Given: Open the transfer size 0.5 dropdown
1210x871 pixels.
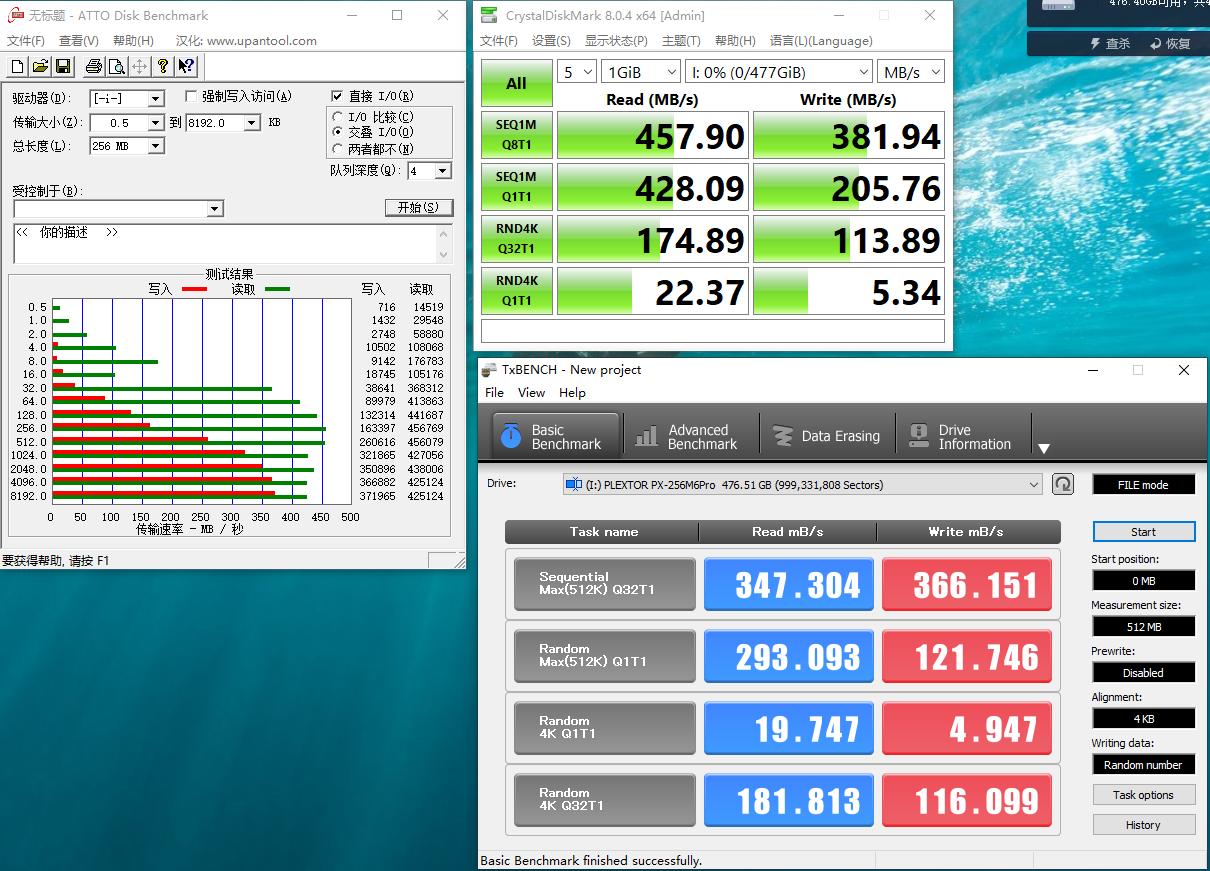Looking at the screenshot, I should (156, 123).
